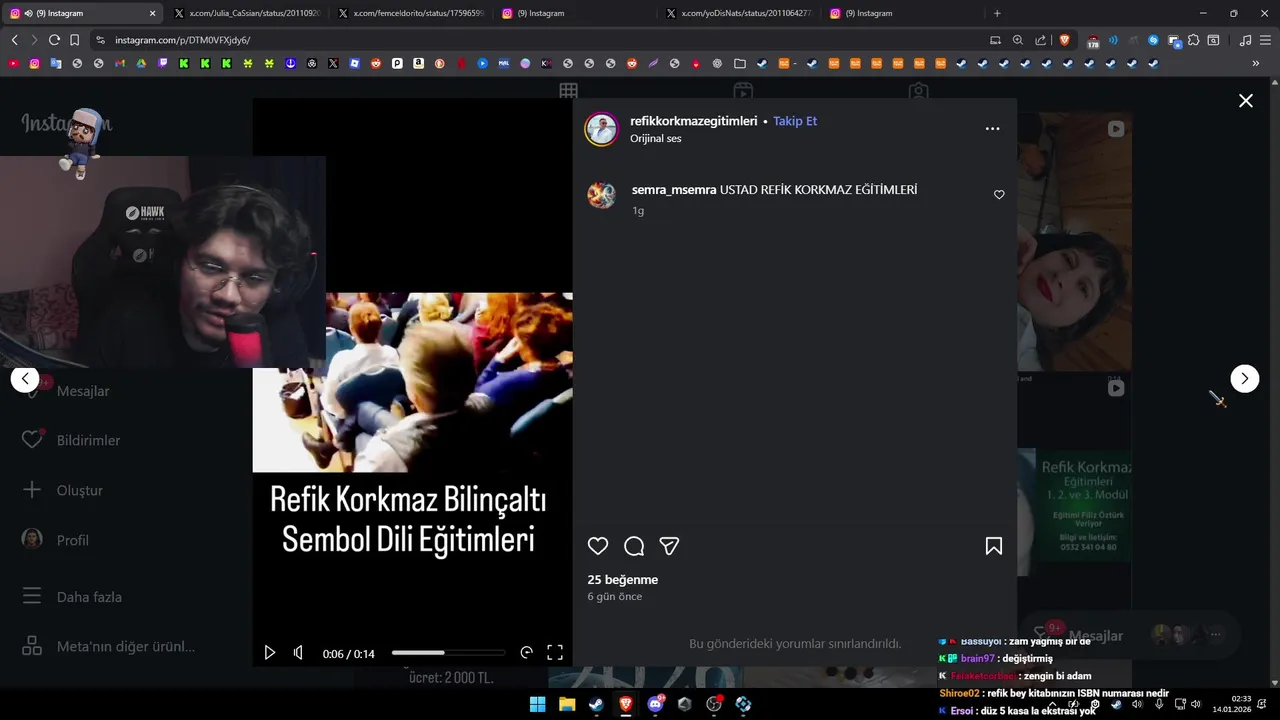Save the post with the bookmark icon
The width and height of the screenshot is (1280, 720).
[994, 546]
